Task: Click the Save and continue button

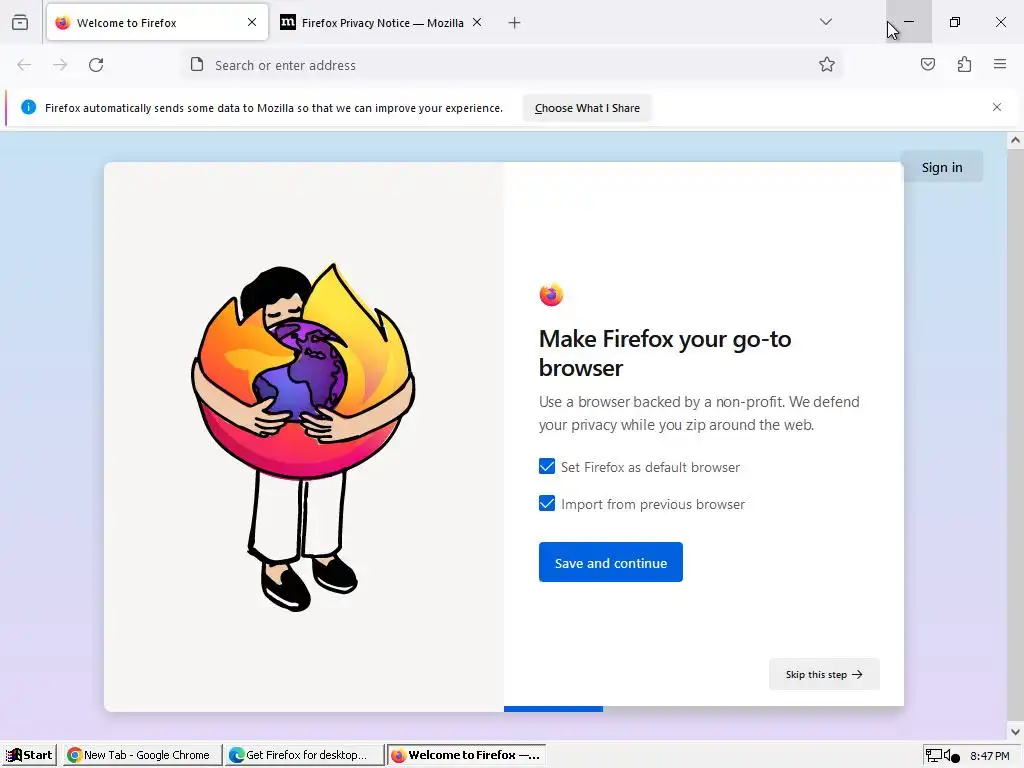Action: [x=611, y=562]
